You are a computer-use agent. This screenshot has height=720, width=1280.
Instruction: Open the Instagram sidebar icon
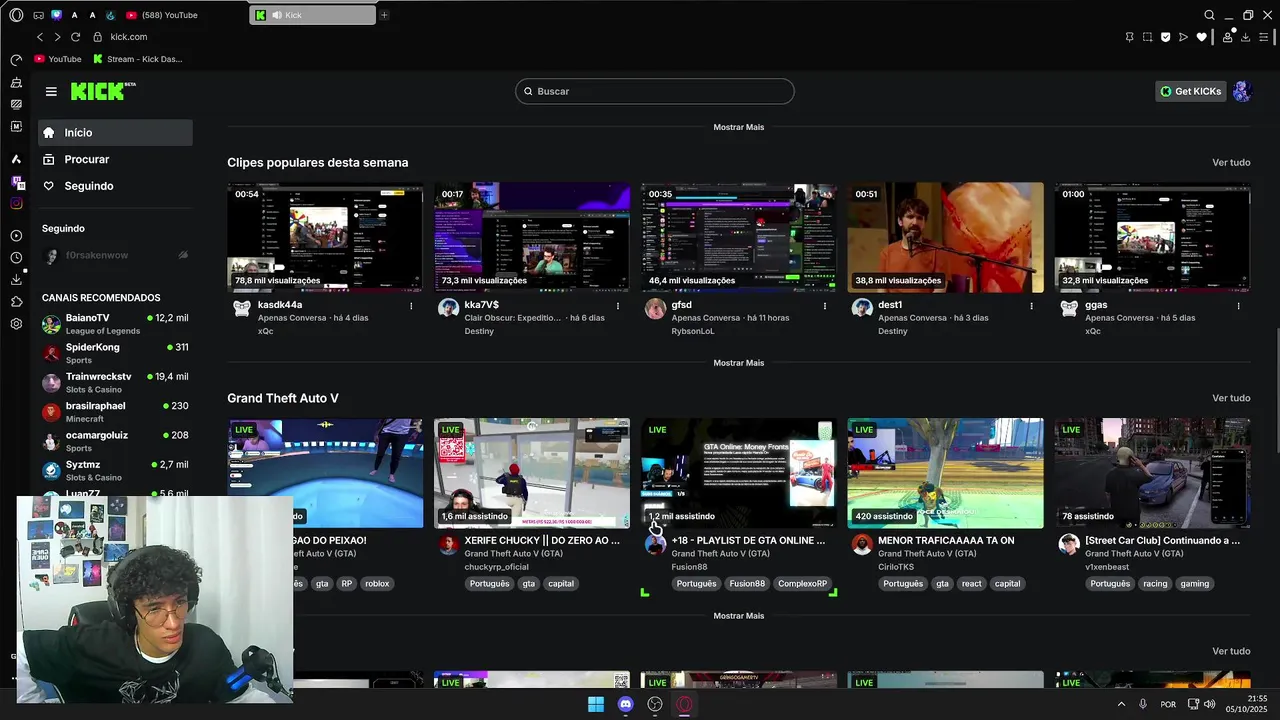coord(16,203)
